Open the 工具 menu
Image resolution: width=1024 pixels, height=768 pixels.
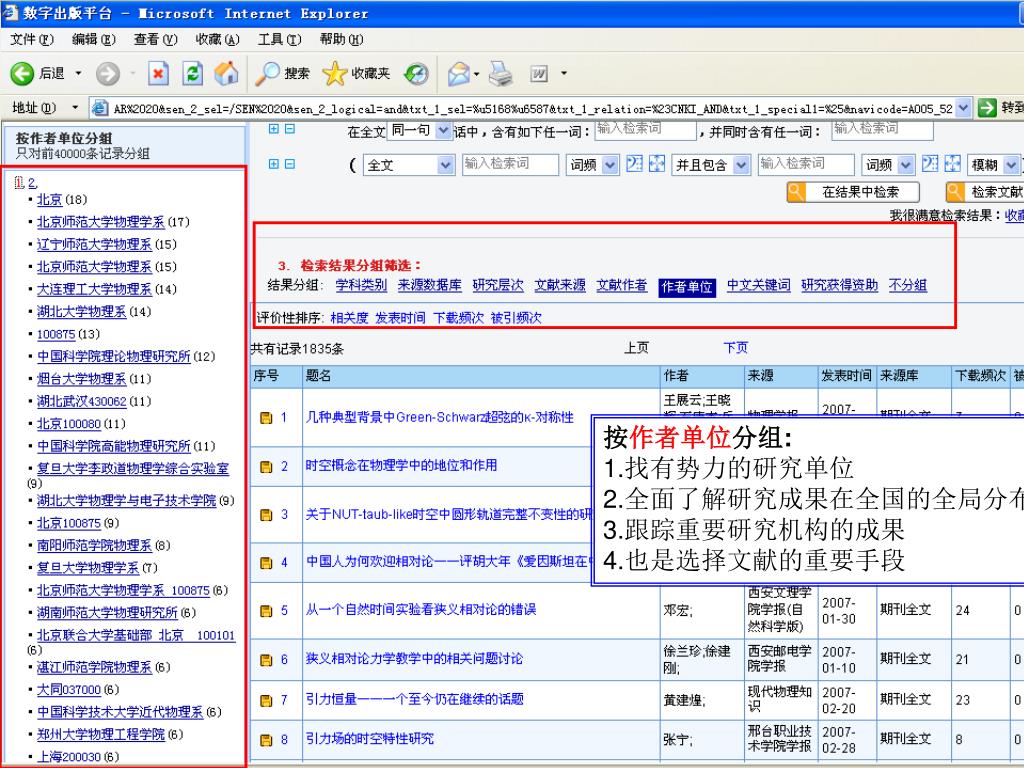click(280, 40)
